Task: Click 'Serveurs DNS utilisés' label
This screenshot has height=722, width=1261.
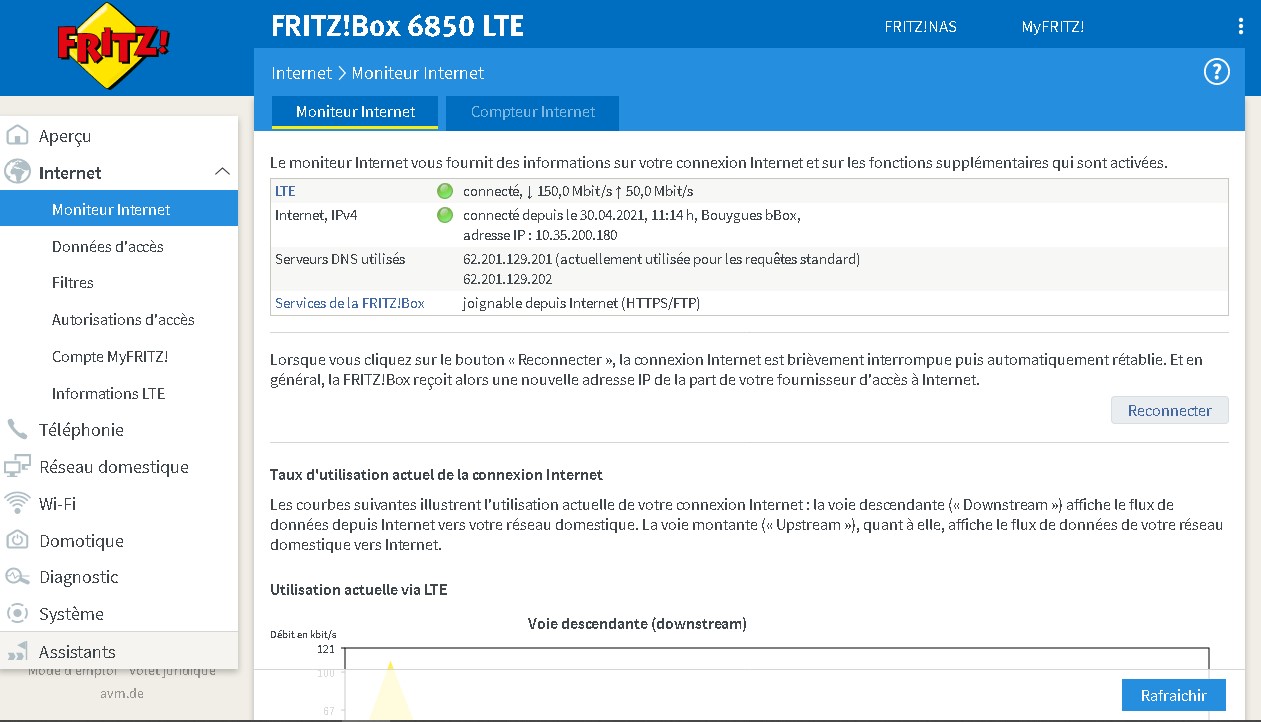Action: [340, 259]
